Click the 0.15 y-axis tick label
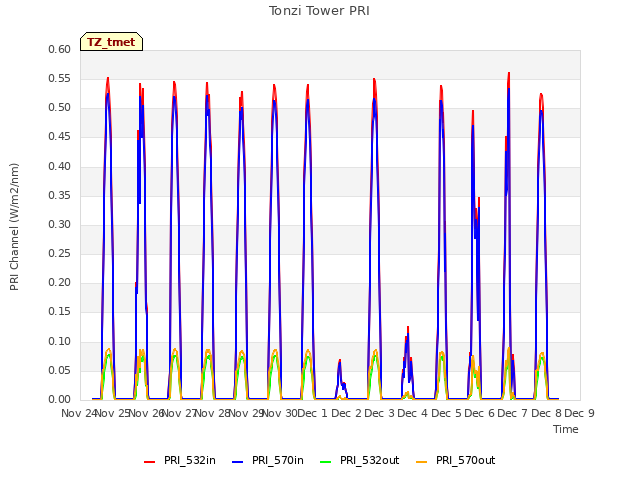This screenshot has height=480, width=640. point(60,312)
